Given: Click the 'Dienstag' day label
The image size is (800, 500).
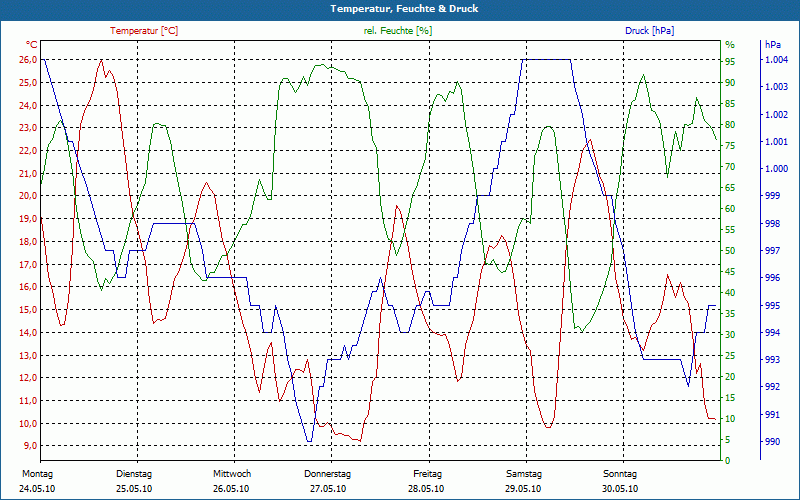Looking at the screenshot, I should click(x=134, y=474).
